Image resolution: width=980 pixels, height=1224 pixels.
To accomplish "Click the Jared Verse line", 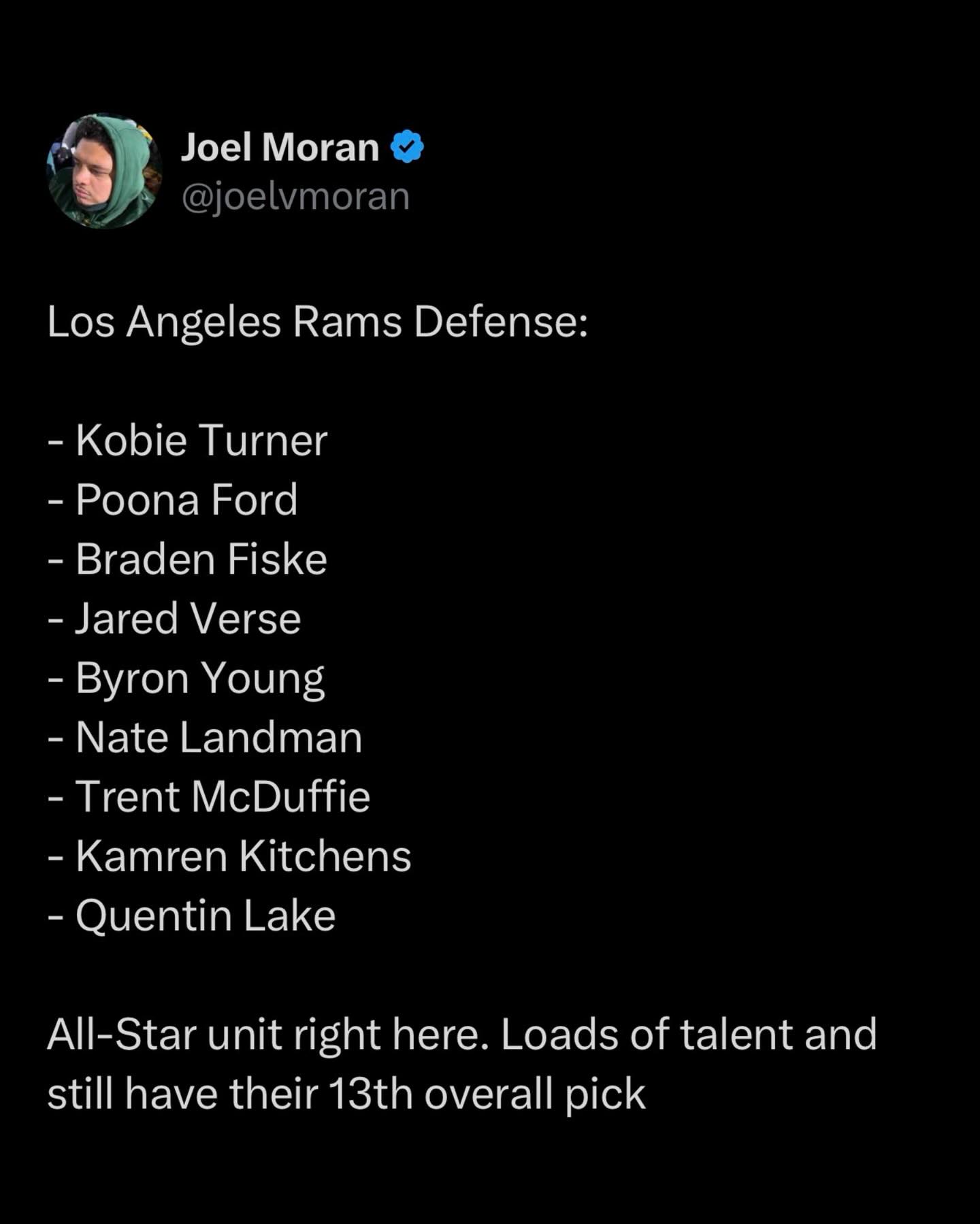I will [187, 619].
